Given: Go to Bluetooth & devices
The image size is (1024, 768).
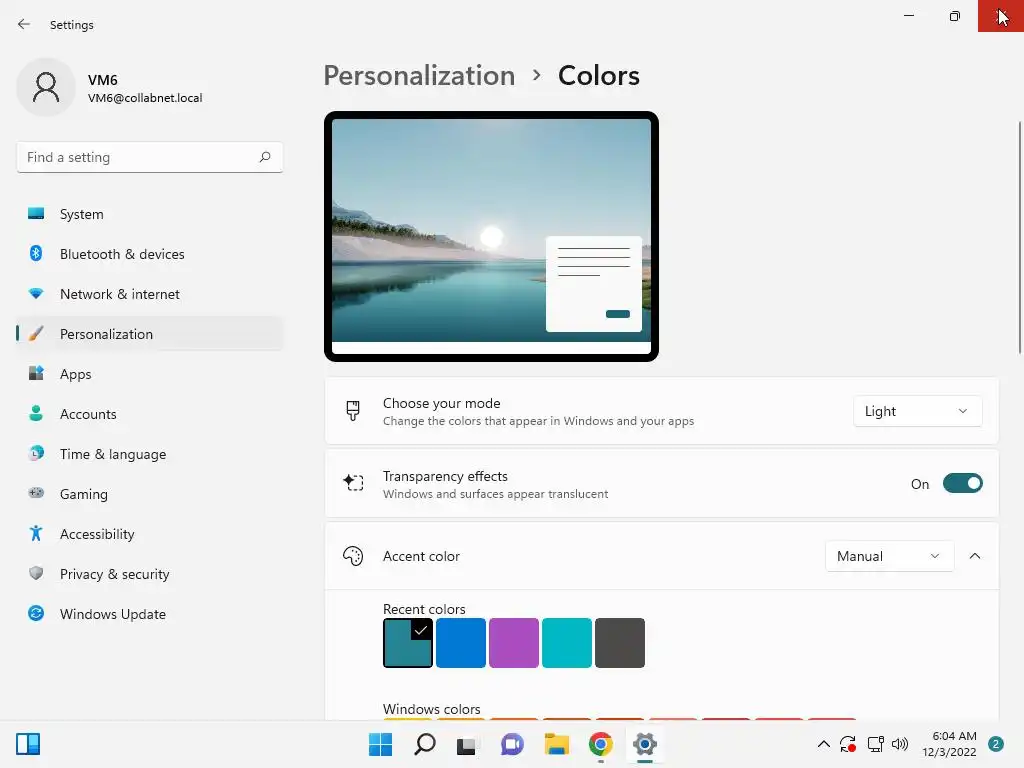Looking at the screenshot, I should coord(150,253).
